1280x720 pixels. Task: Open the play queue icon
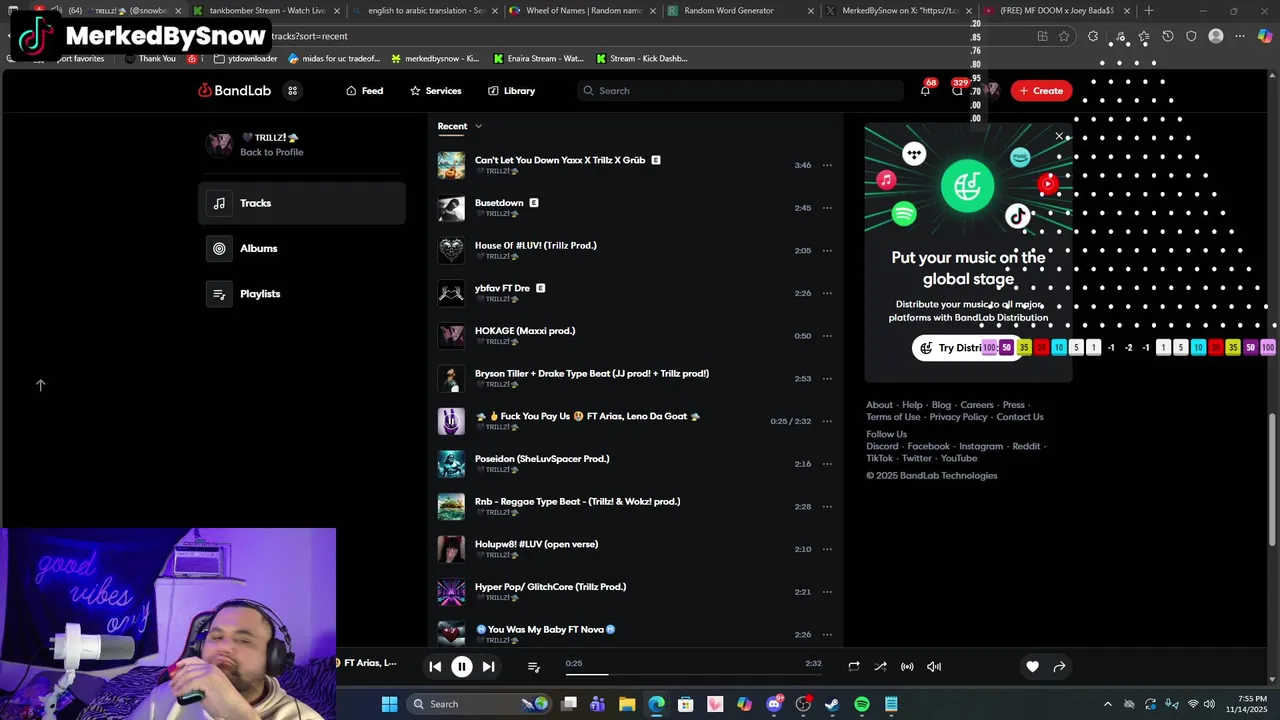pyautogui.click(x=533, y=667)
